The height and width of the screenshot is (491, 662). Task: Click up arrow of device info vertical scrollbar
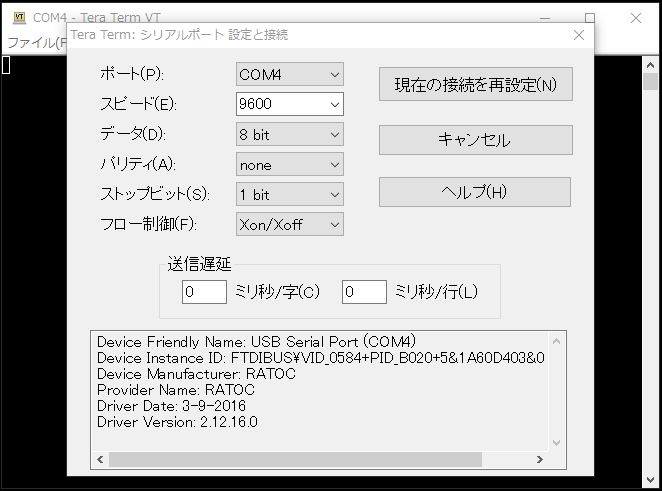(556, 341)
